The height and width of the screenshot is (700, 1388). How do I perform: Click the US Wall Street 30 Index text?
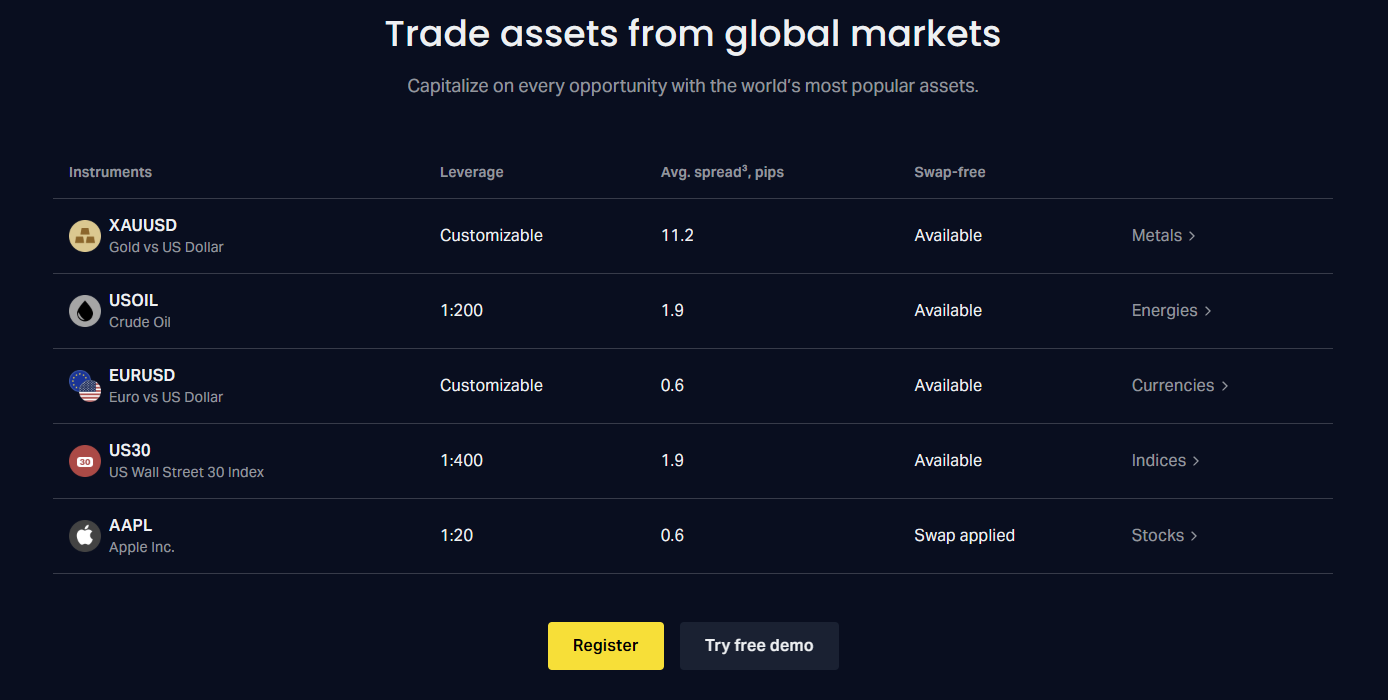186,472
